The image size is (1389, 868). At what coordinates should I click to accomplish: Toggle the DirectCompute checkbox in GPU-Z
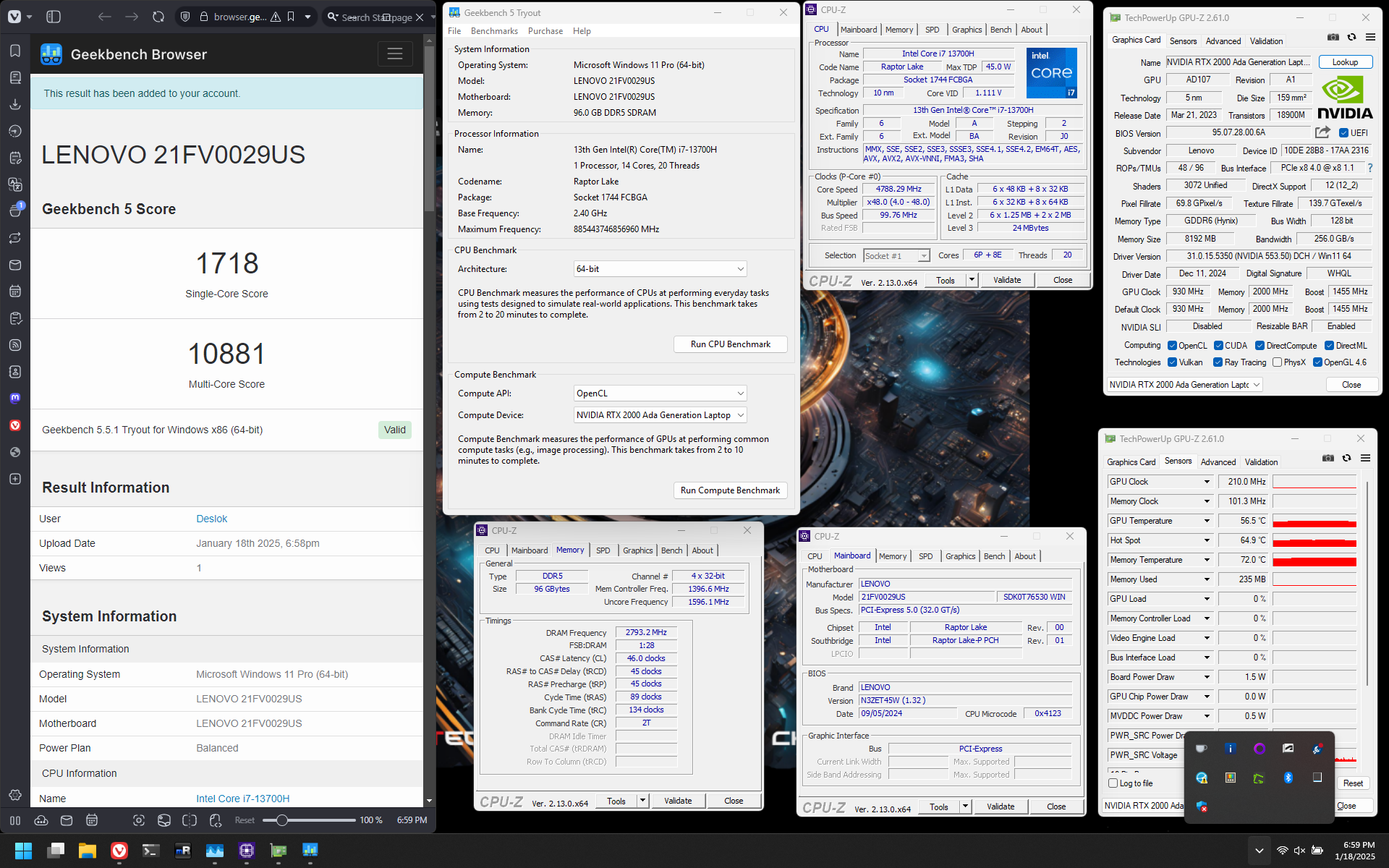coord(1260,346)
